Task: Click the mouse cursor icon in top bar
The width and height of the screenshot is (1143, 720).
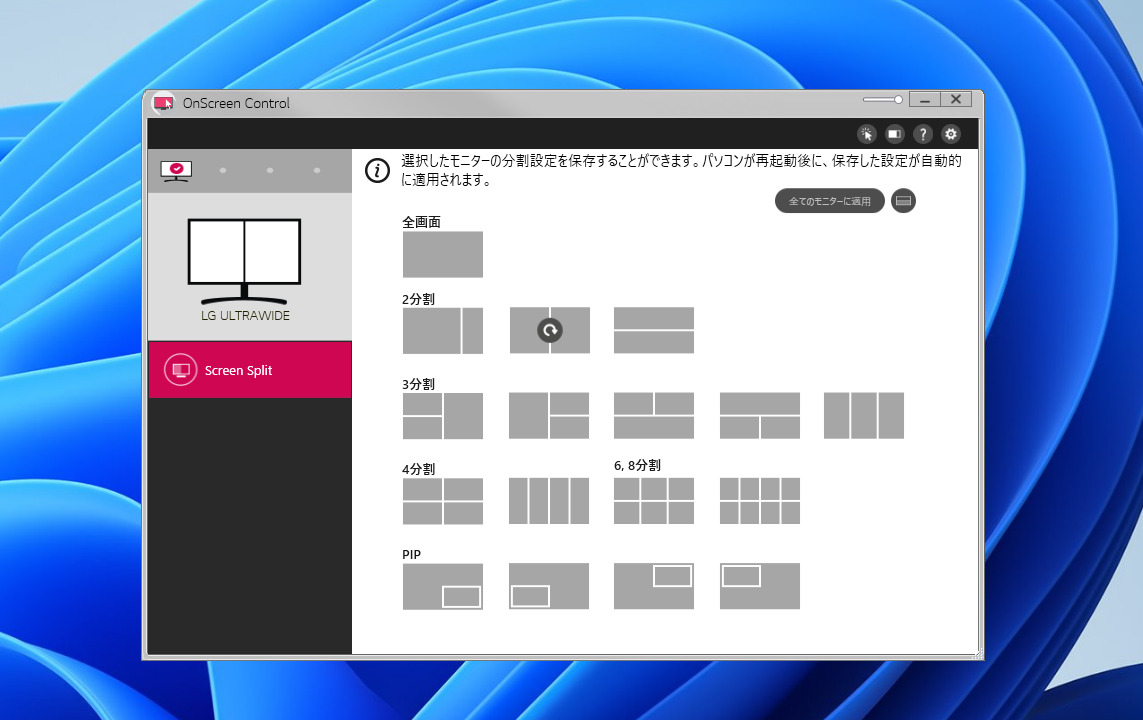Action: click(866, 134)
